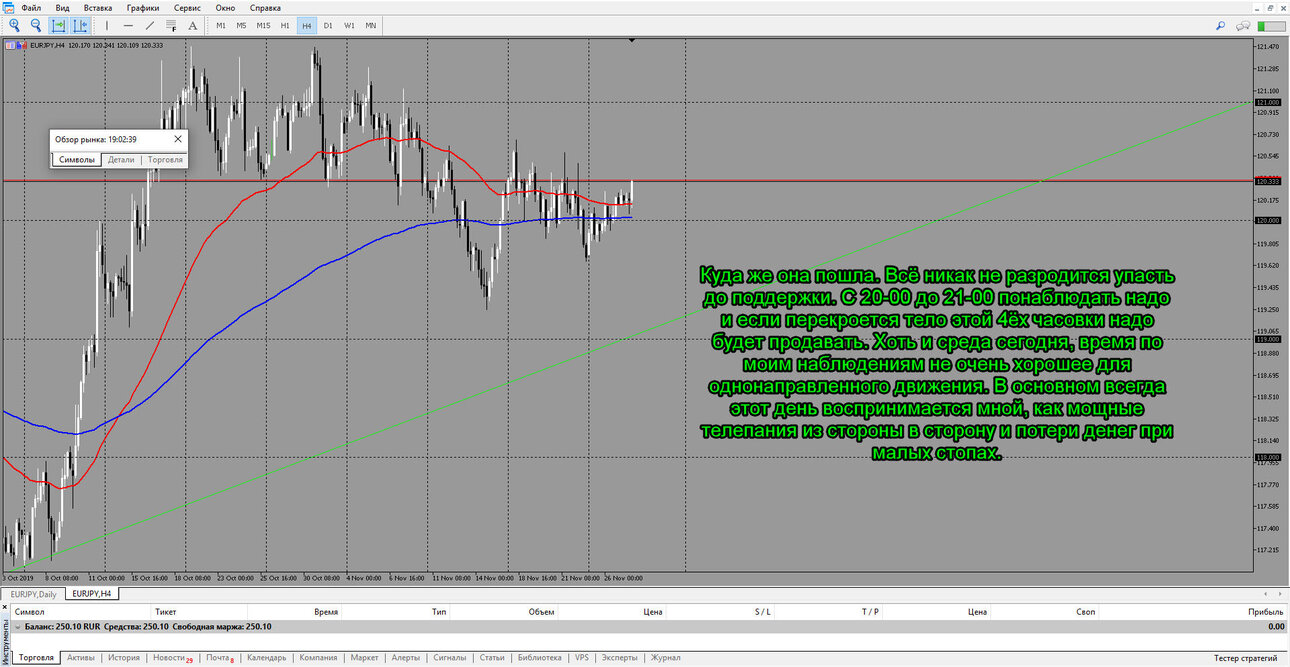The height and width of the screenshot is (667, 1290).
Task: Open the Графики menu
Action: point(143,7)
